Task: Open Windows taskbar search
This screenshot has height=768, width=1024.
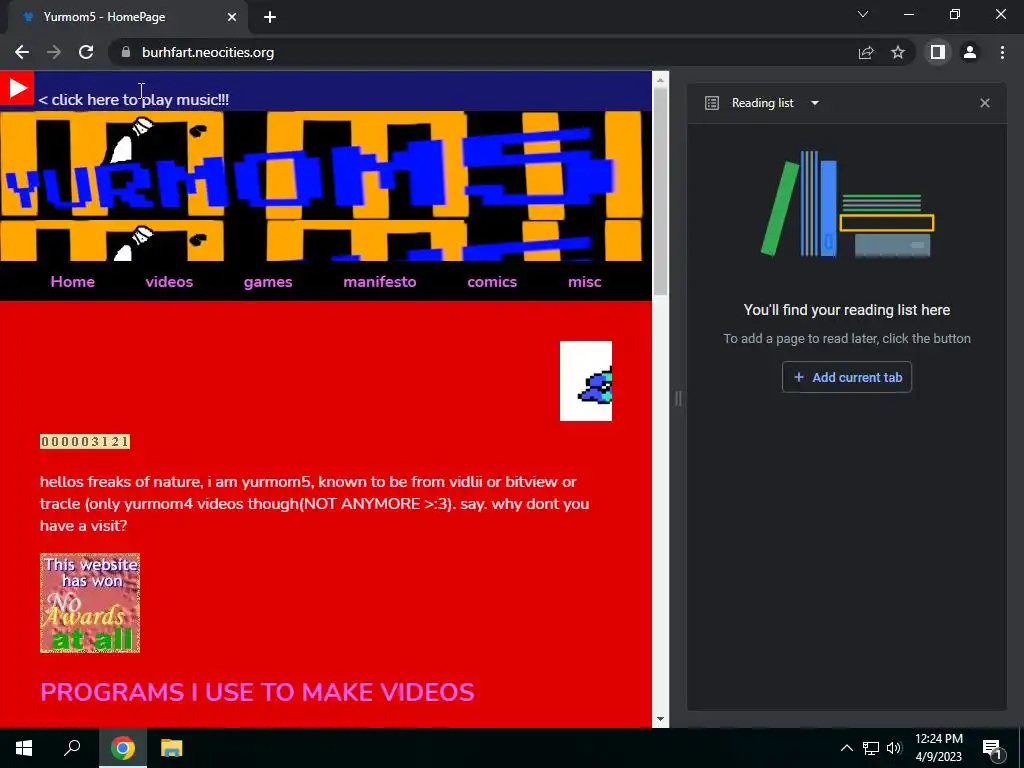Action: [72, 748]
